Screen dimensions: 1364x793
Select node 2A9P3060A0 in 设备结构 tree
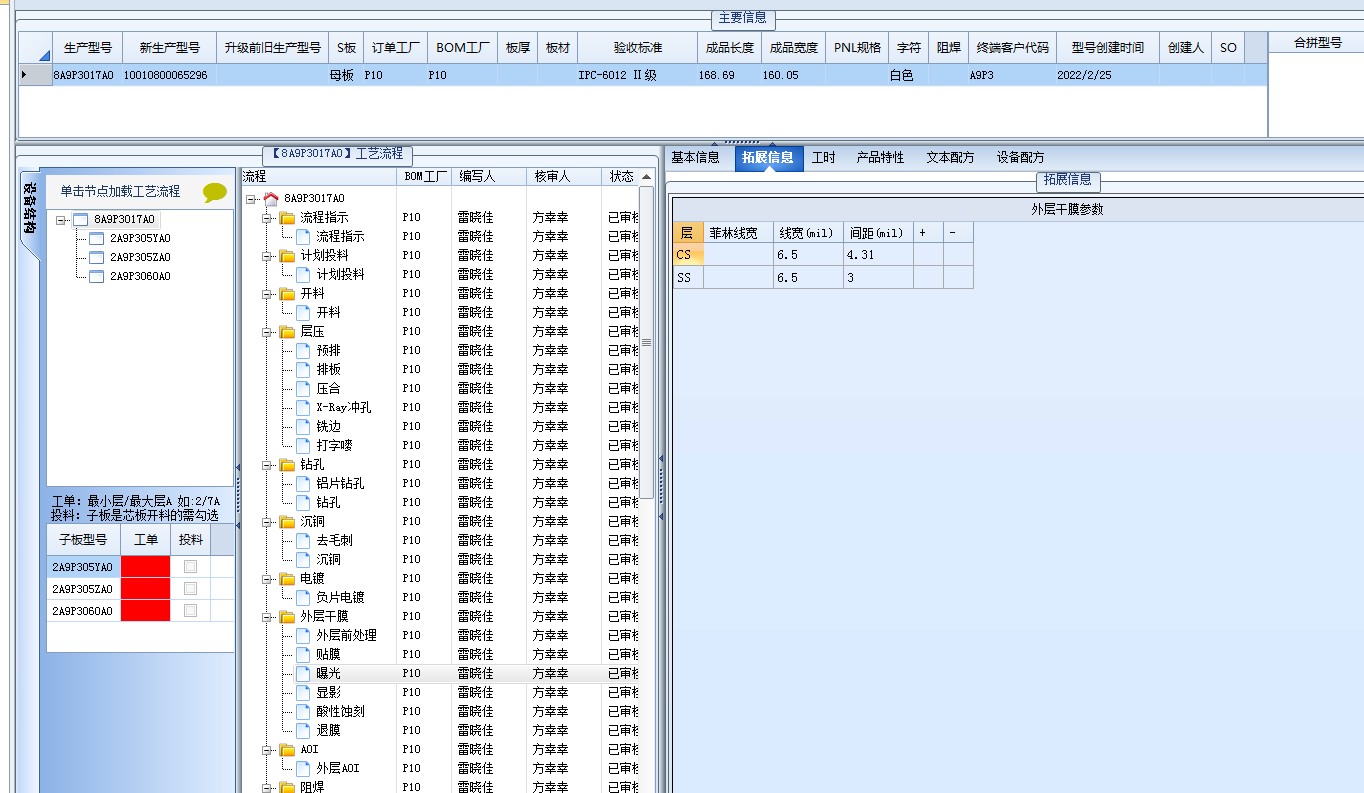[140, 277]
